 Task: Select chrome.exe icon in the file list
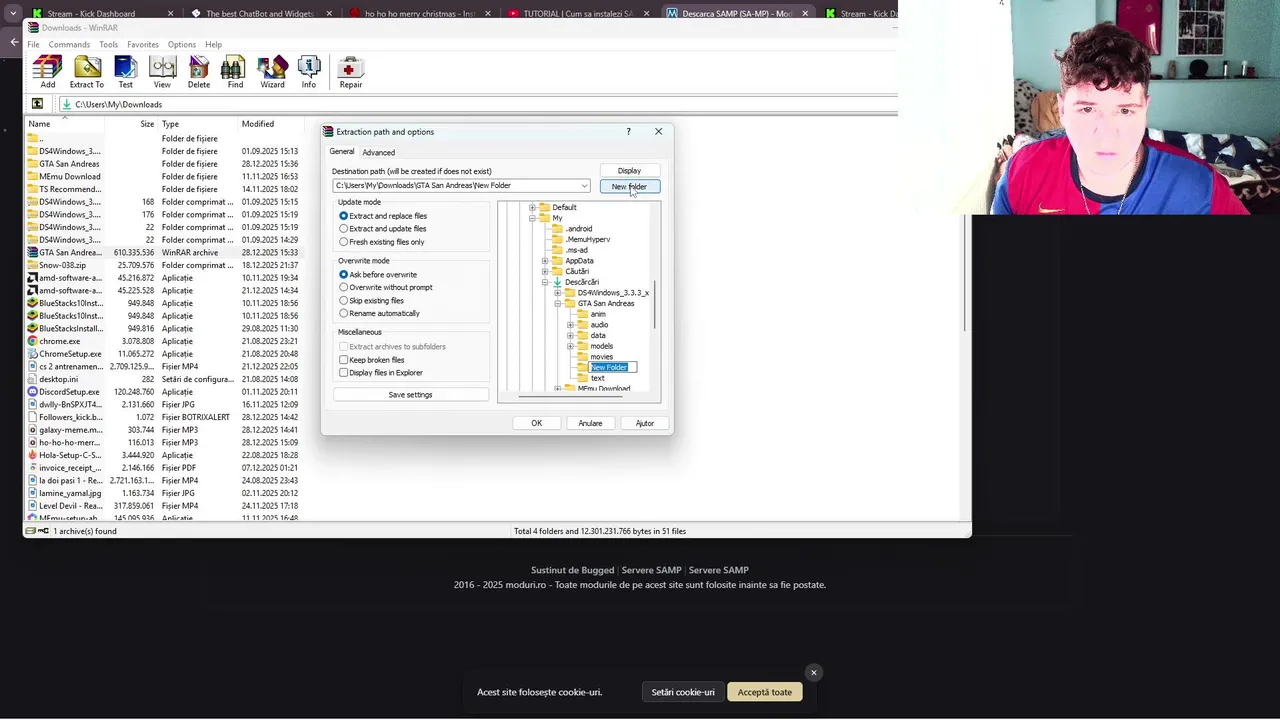tap(32, 341)
